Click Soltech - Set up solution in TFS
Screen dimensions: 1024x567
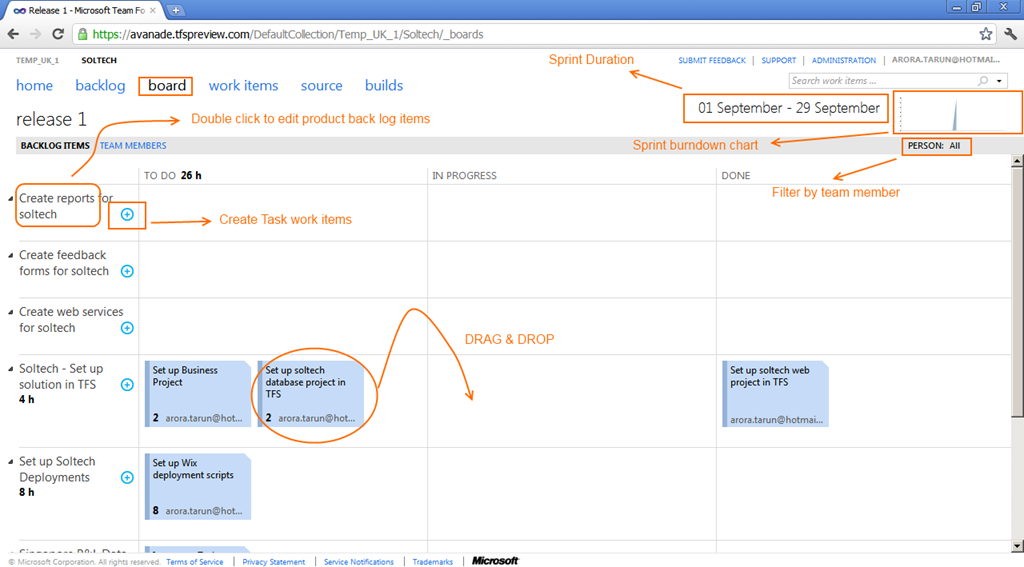[x=61, y=376]
